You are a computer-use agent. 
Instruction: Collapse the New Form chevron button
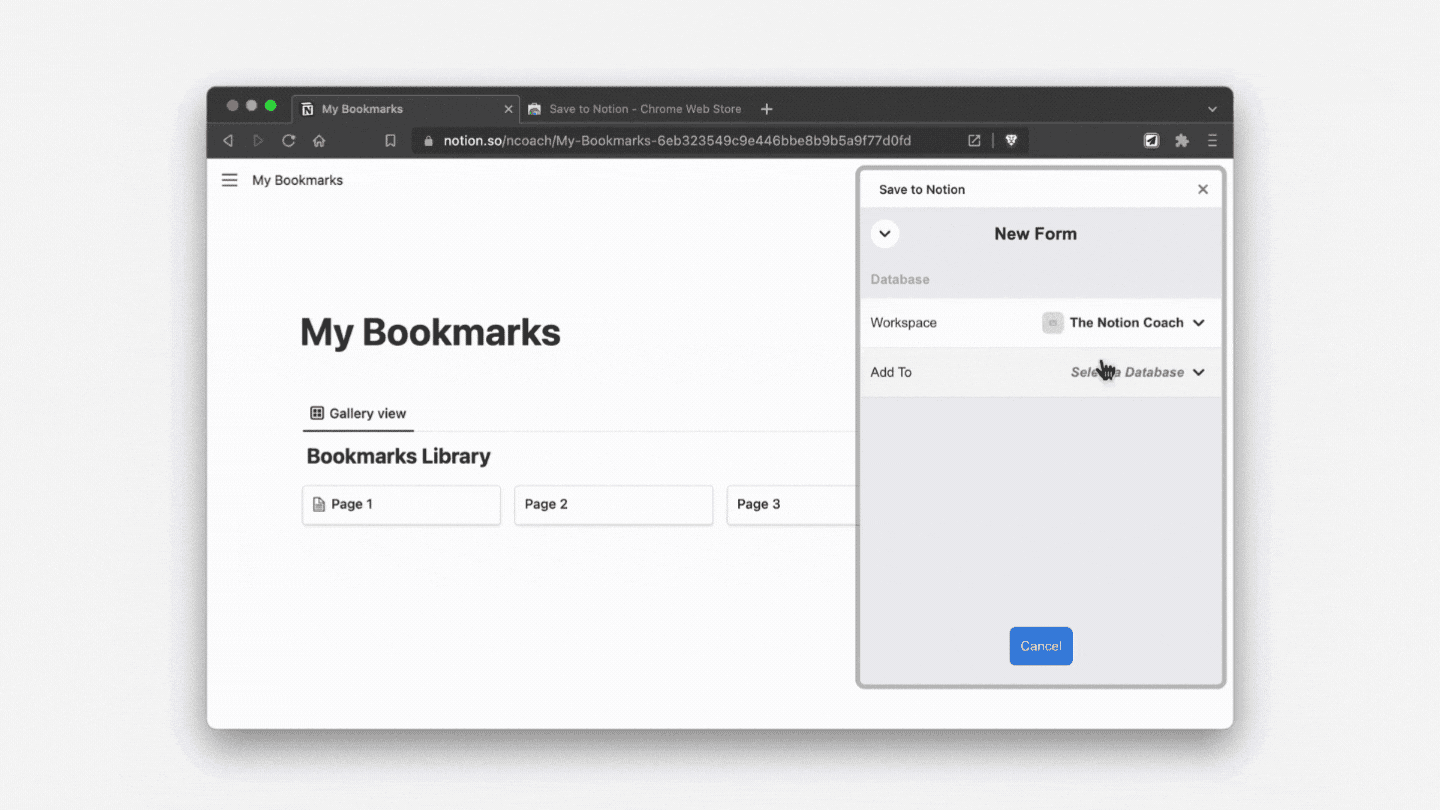885,234
